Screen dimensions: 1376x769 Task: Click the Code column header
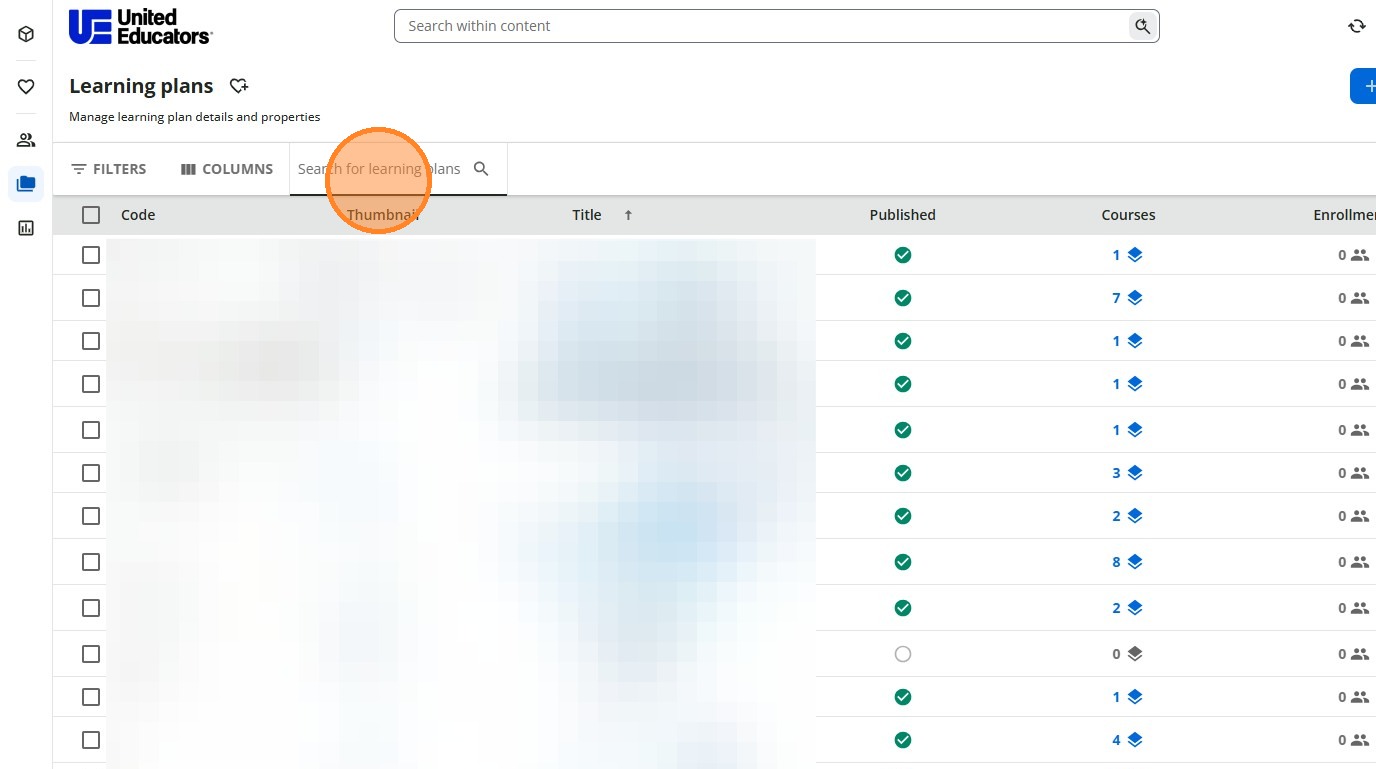coord(138,215)
